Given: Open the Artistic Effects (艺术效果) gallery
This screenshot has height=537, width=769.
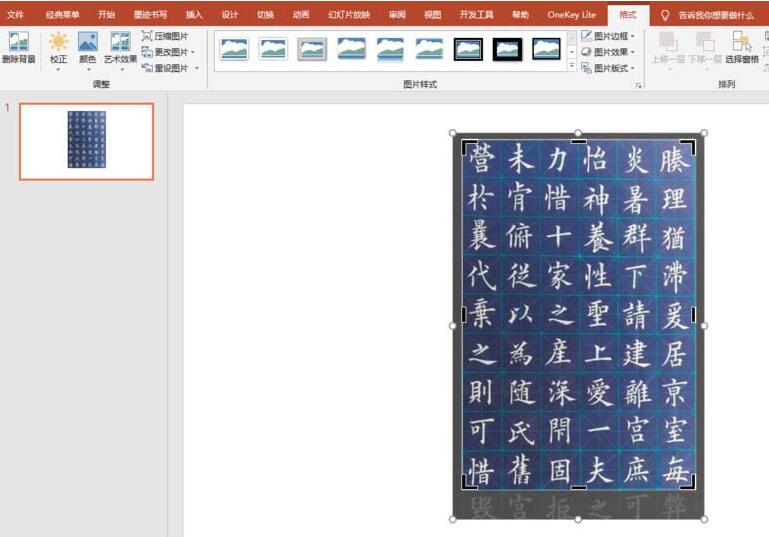Looking at the screenshot, I should 120,49.
